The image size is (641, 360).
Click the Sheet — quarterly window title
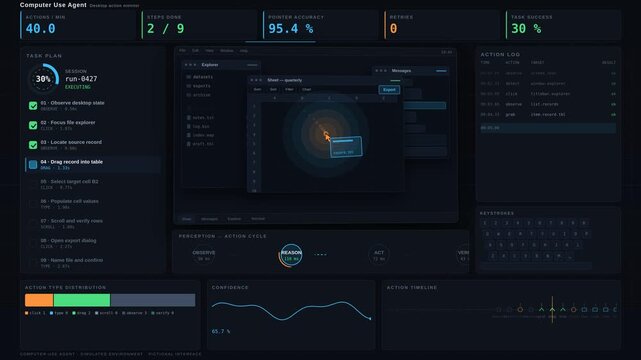[x=285, y=80]
